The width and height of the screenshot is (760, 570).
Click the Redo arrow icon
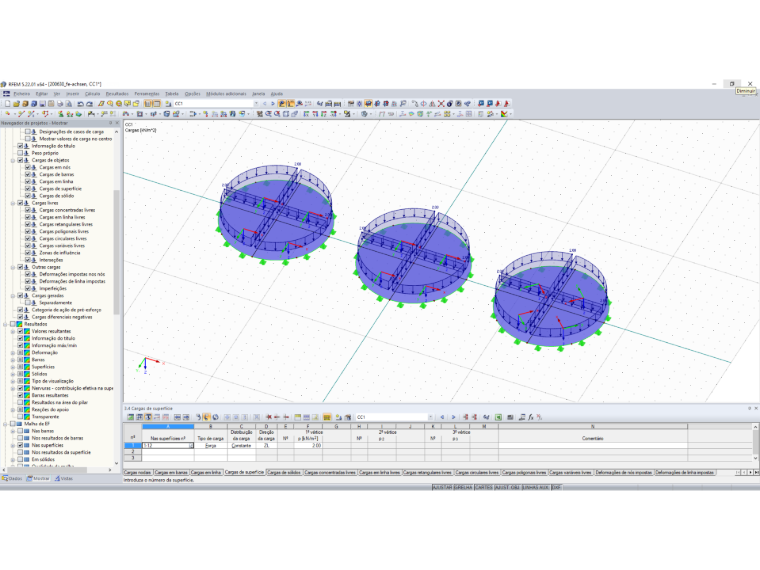click(x=89, y=104)
